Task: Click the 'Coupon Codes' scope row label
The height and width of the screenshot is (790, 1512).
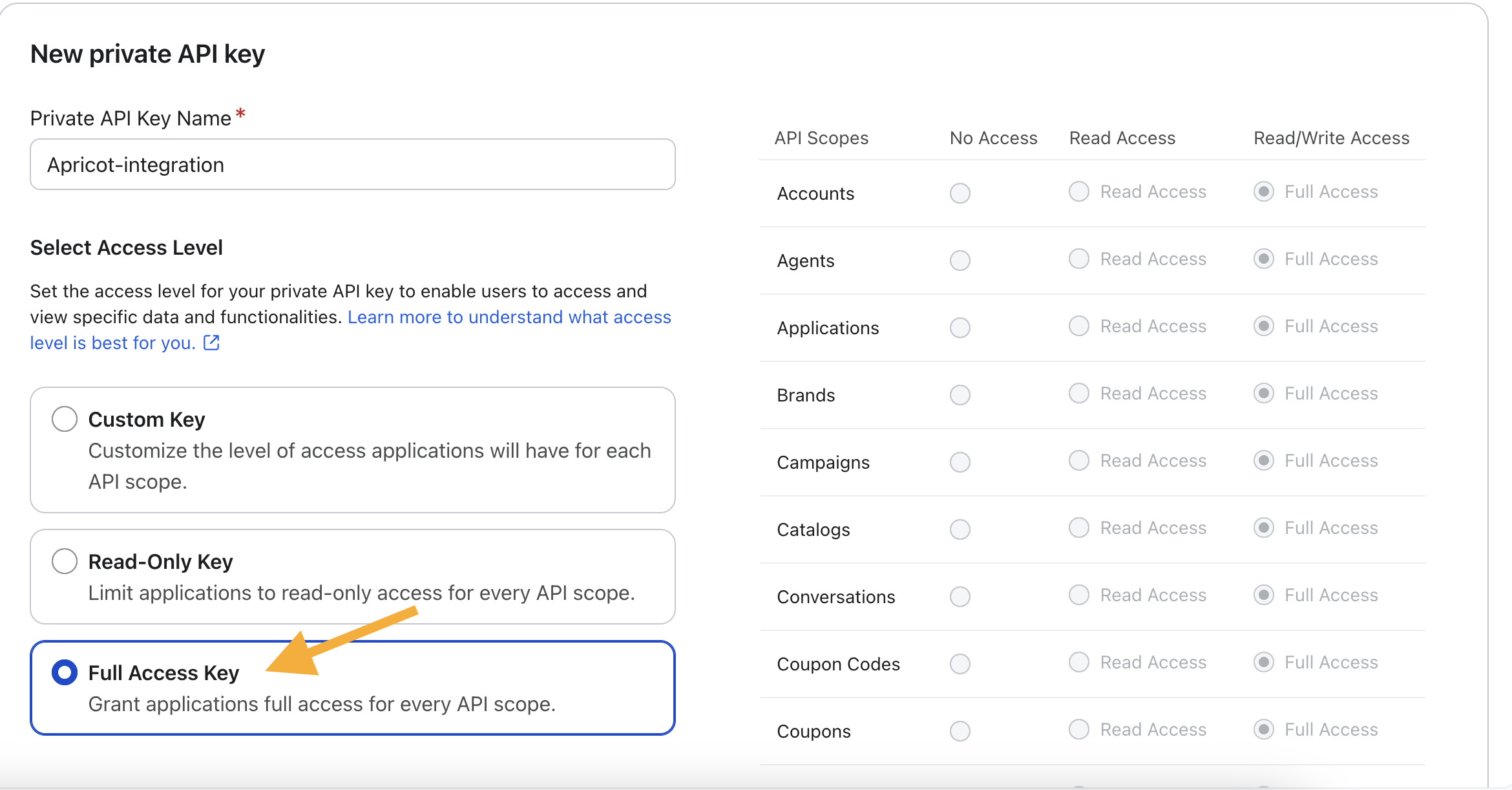Action: coord(838,664)
